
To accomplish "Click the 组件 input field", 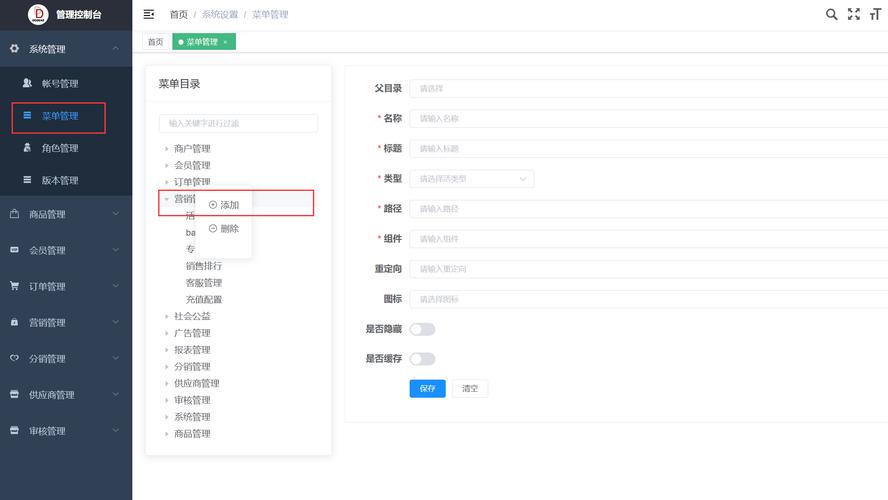I will [649, 238].
